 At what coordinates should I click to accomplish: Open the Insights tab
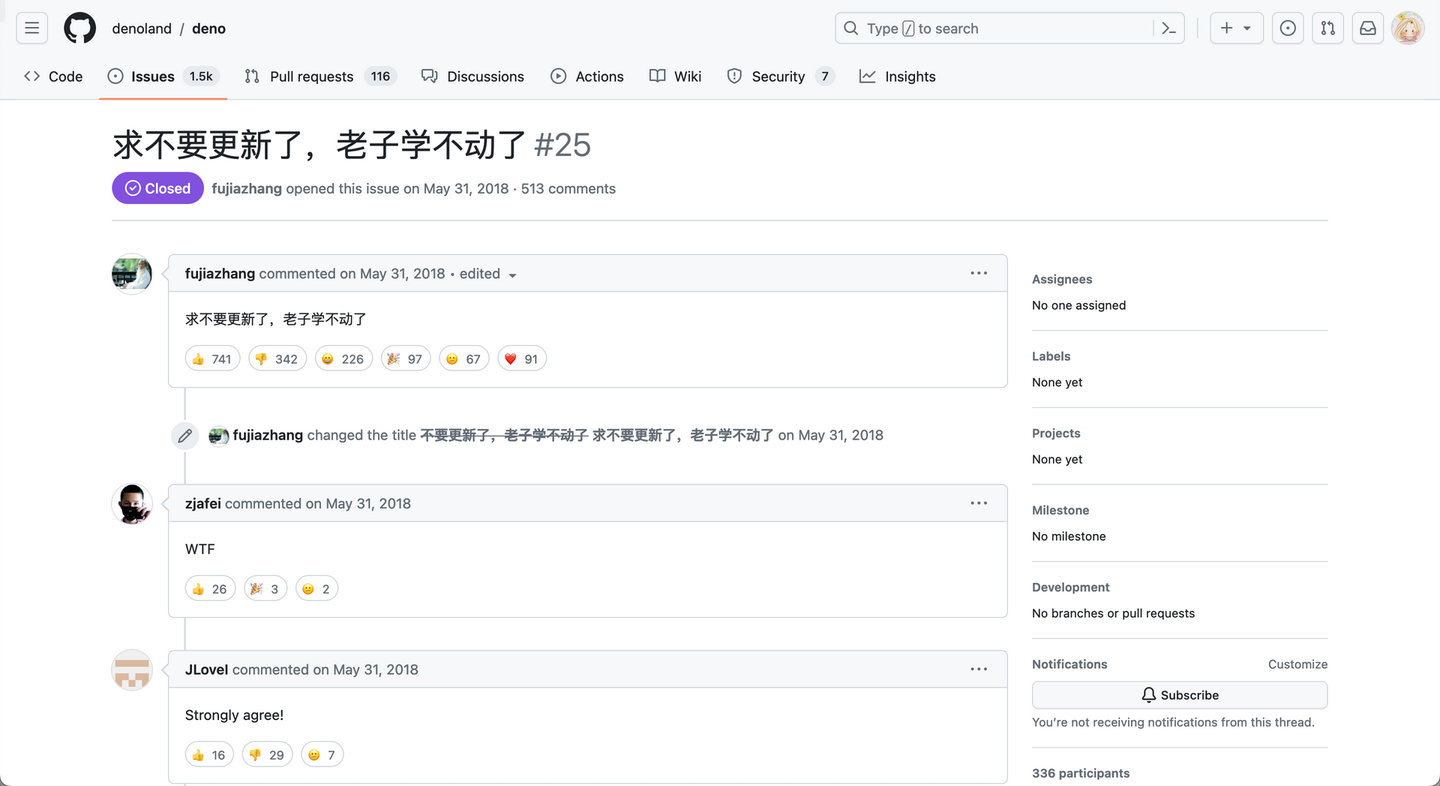coord(897,76)
